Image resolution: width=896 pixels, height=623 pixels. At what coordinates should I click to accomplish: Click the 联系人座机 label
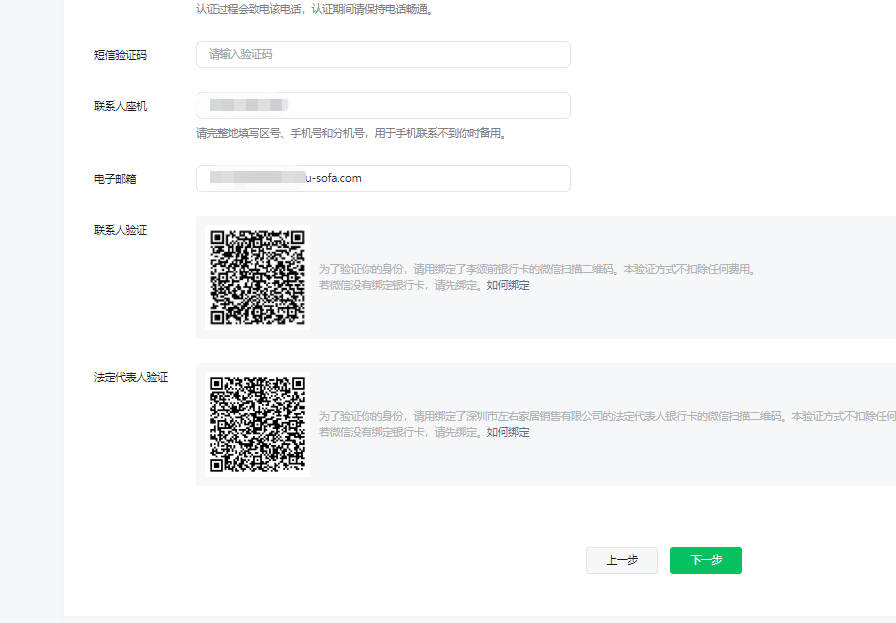121,106
